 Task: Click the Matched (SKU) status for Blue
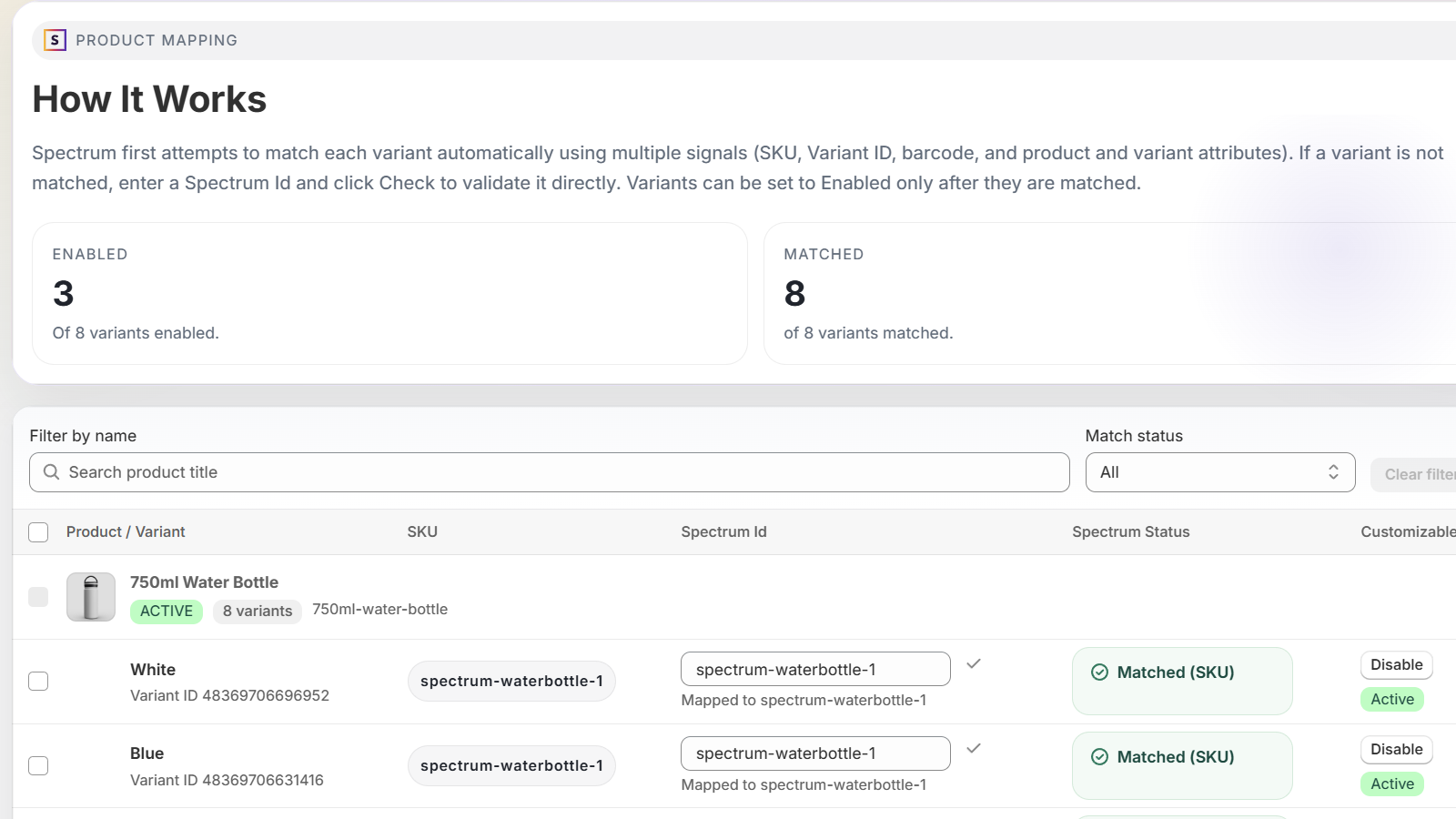1182,766
